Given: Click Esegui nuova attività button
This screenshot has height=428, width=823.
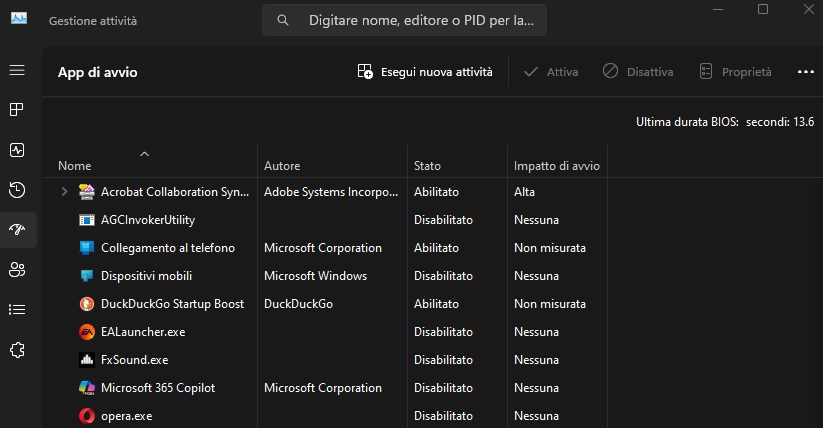Looking at the screenshot, I should point(425,72).
